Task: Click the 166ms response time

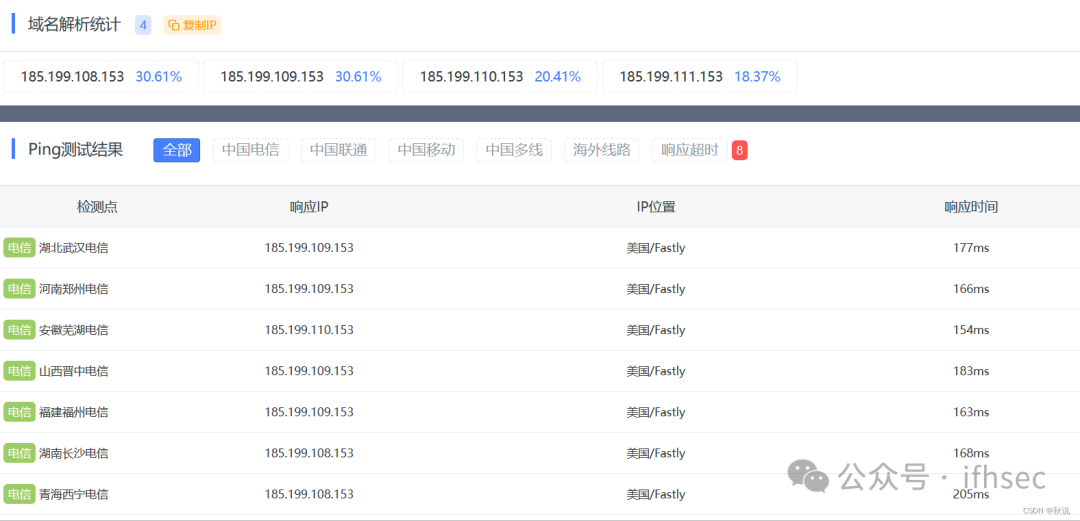Action: coord(971,289)
